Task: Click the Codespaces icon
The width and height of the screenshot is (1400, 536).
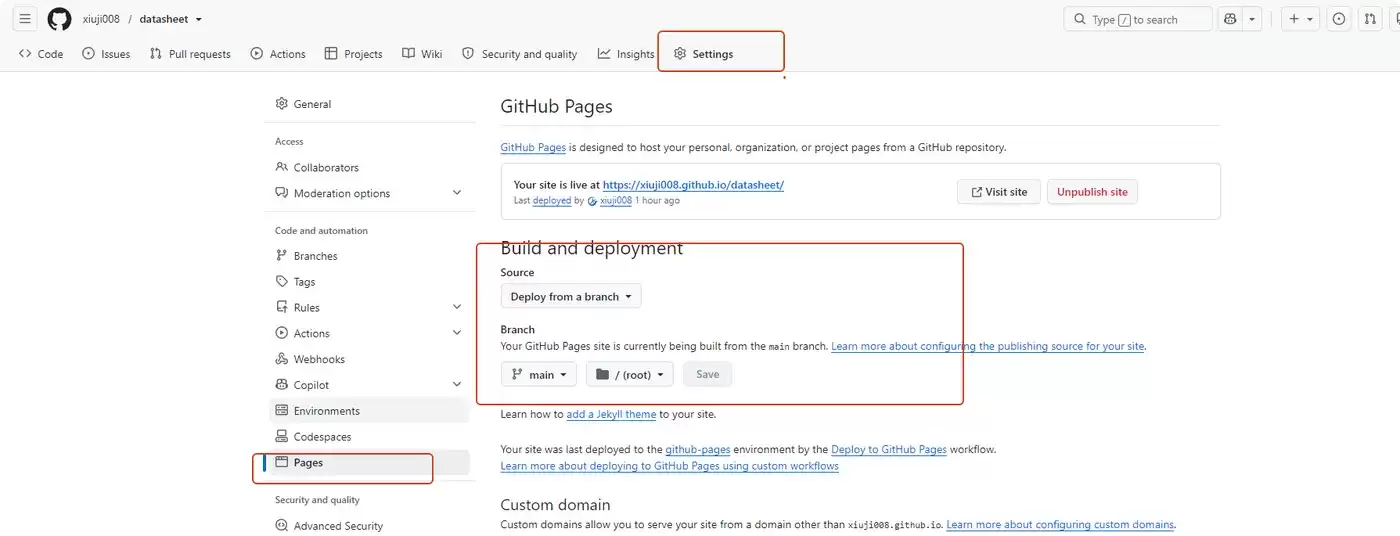Action: pos(282,437)
